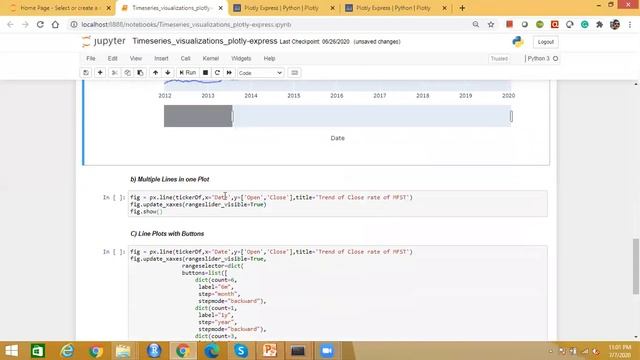
Task: Interrupt the kernel with stop icon
Action: [x=205, y=73]
